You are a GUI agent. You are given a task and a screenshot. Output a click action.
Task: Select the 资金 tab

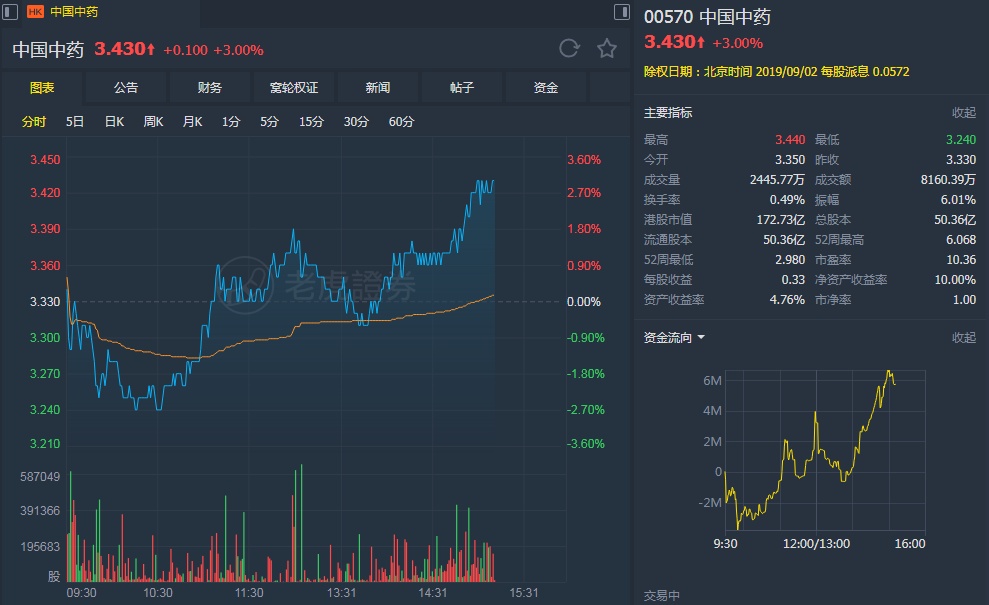pyautogui.click(x=546, y=88)
